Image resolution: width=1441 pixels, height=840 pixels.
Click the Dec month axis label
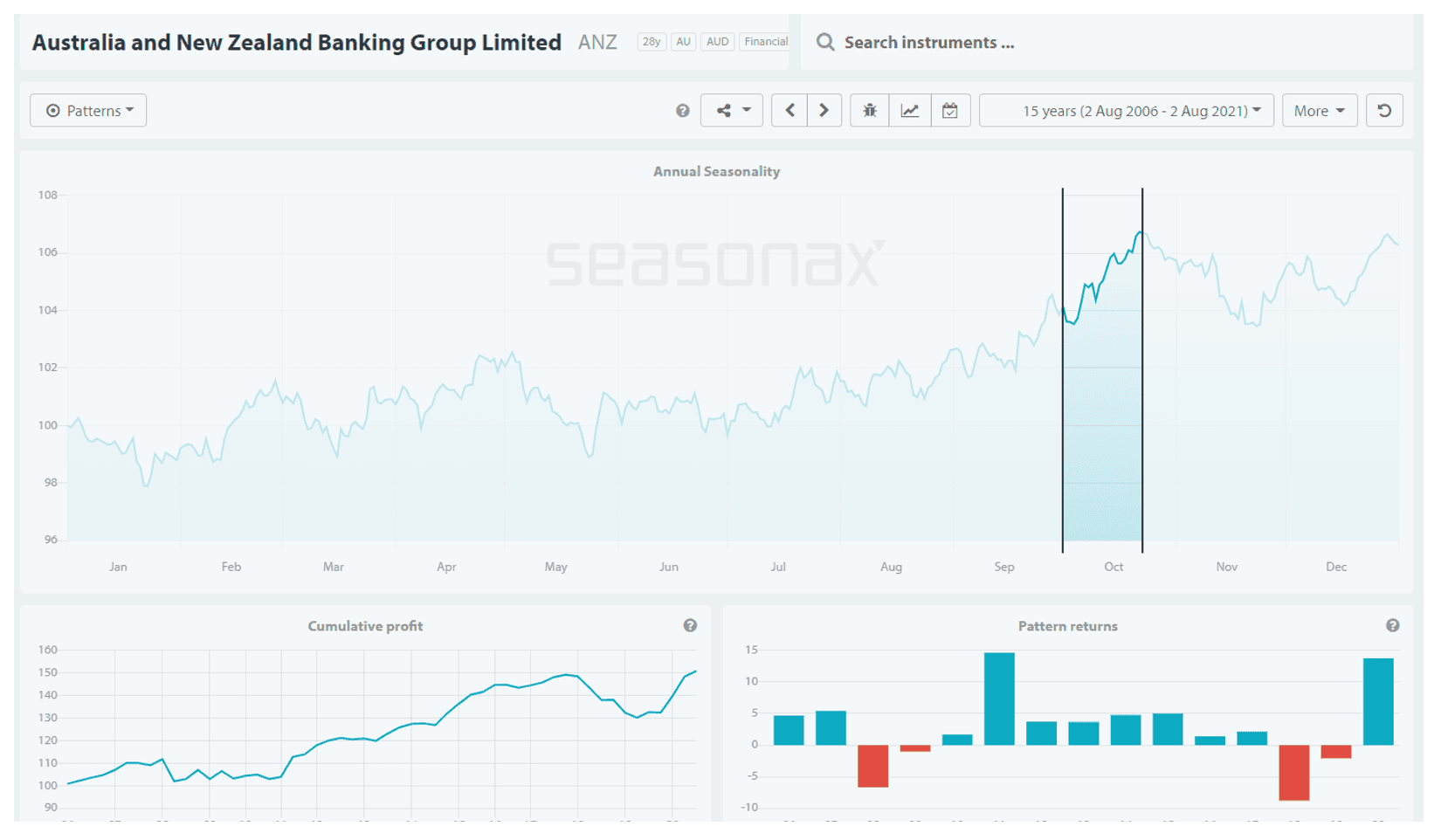click(1336, 567)
